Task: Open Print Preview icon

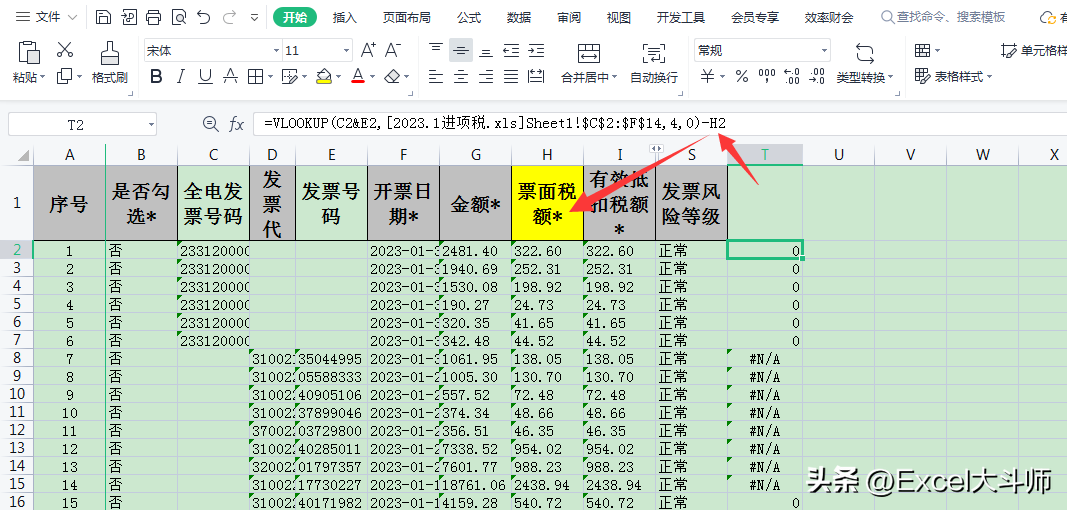Action: (x=179, y=17)
